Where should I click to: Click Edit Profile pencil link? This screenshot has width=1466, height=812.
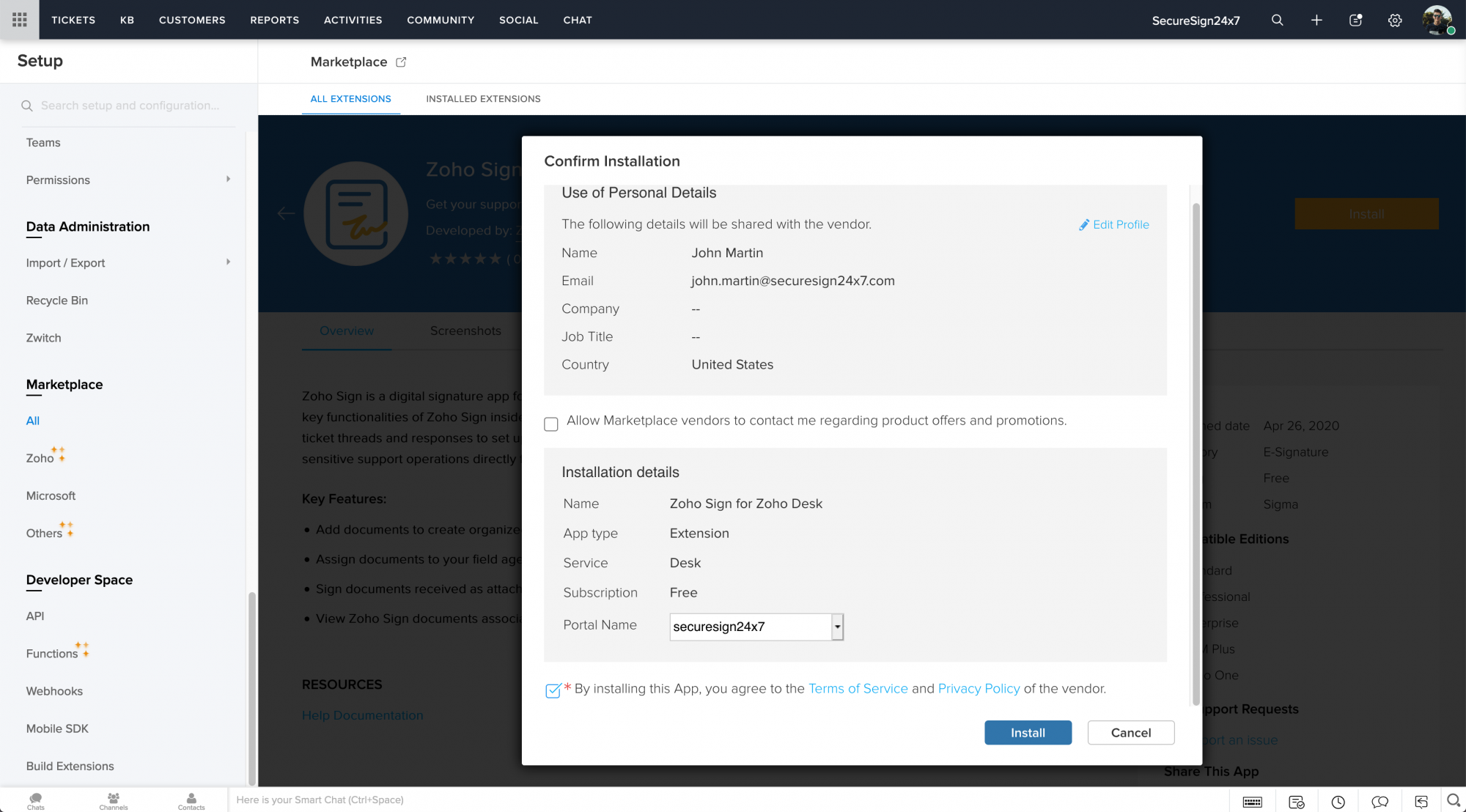[1113, 225]
